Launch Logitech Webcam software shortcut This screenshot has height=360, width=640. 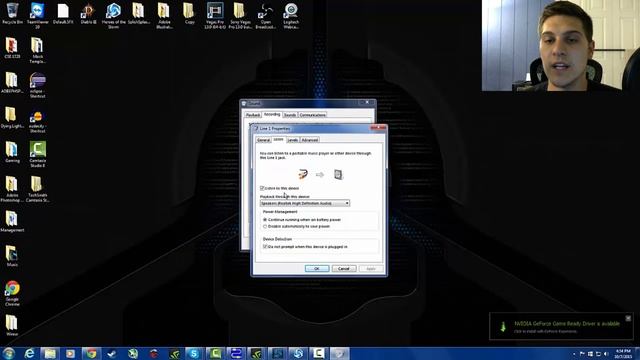291,15
